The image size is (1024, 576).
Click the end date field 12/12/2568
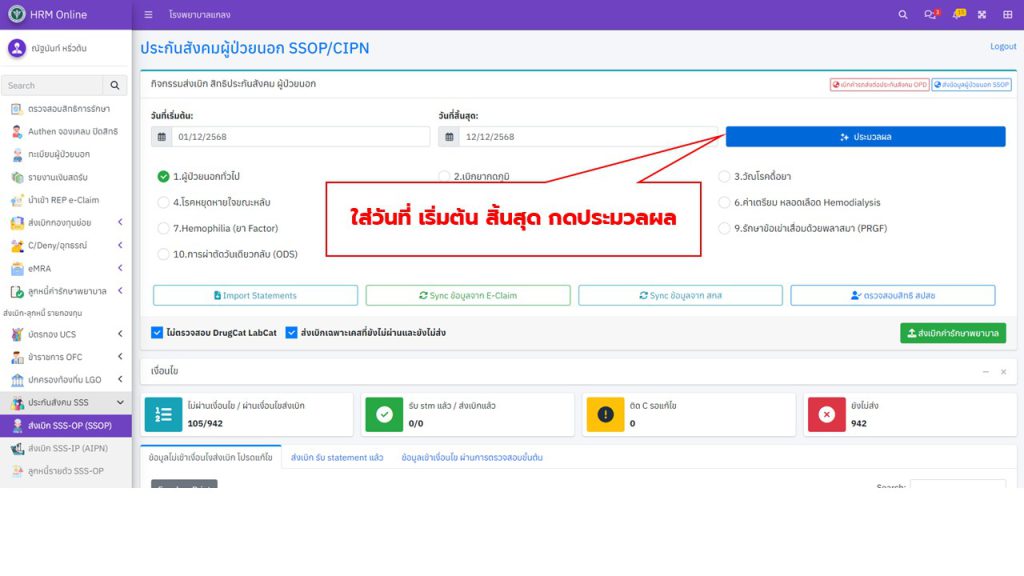588,137
